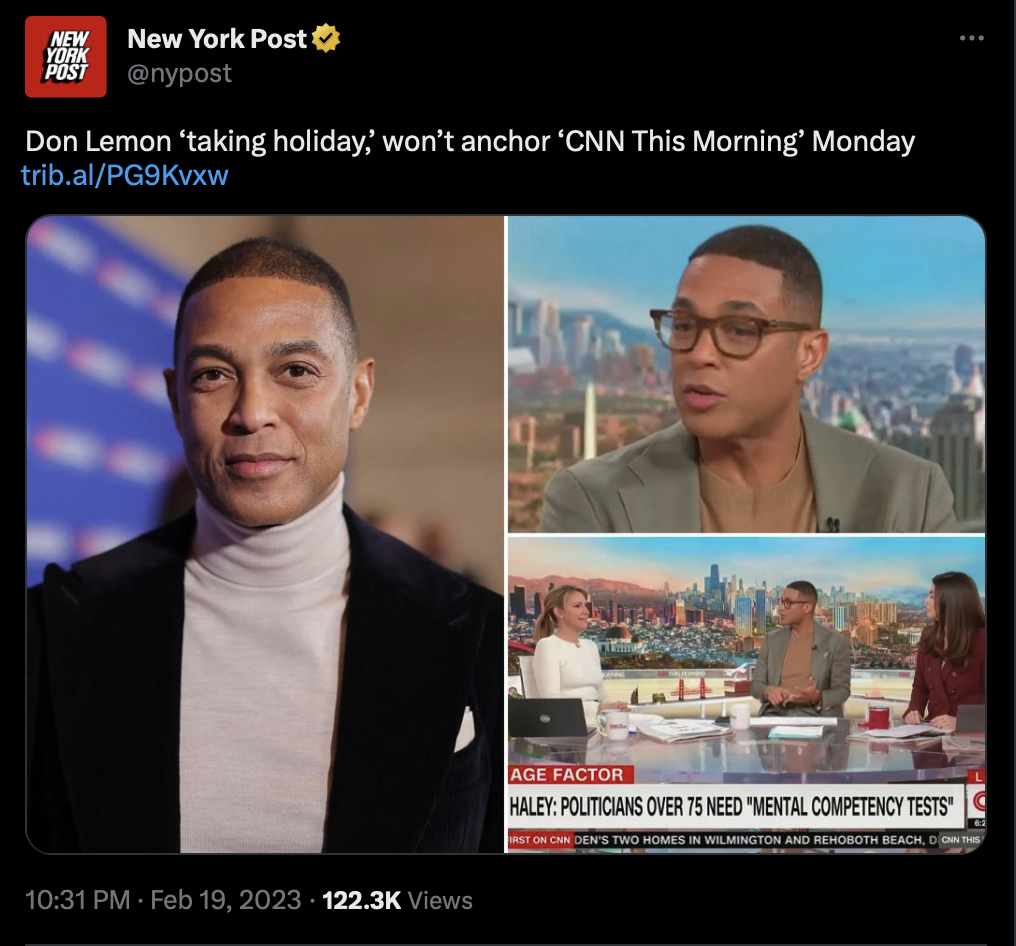Click the Washington Monument in backdrop image
Screen dimensions: 1016x946
590,421
